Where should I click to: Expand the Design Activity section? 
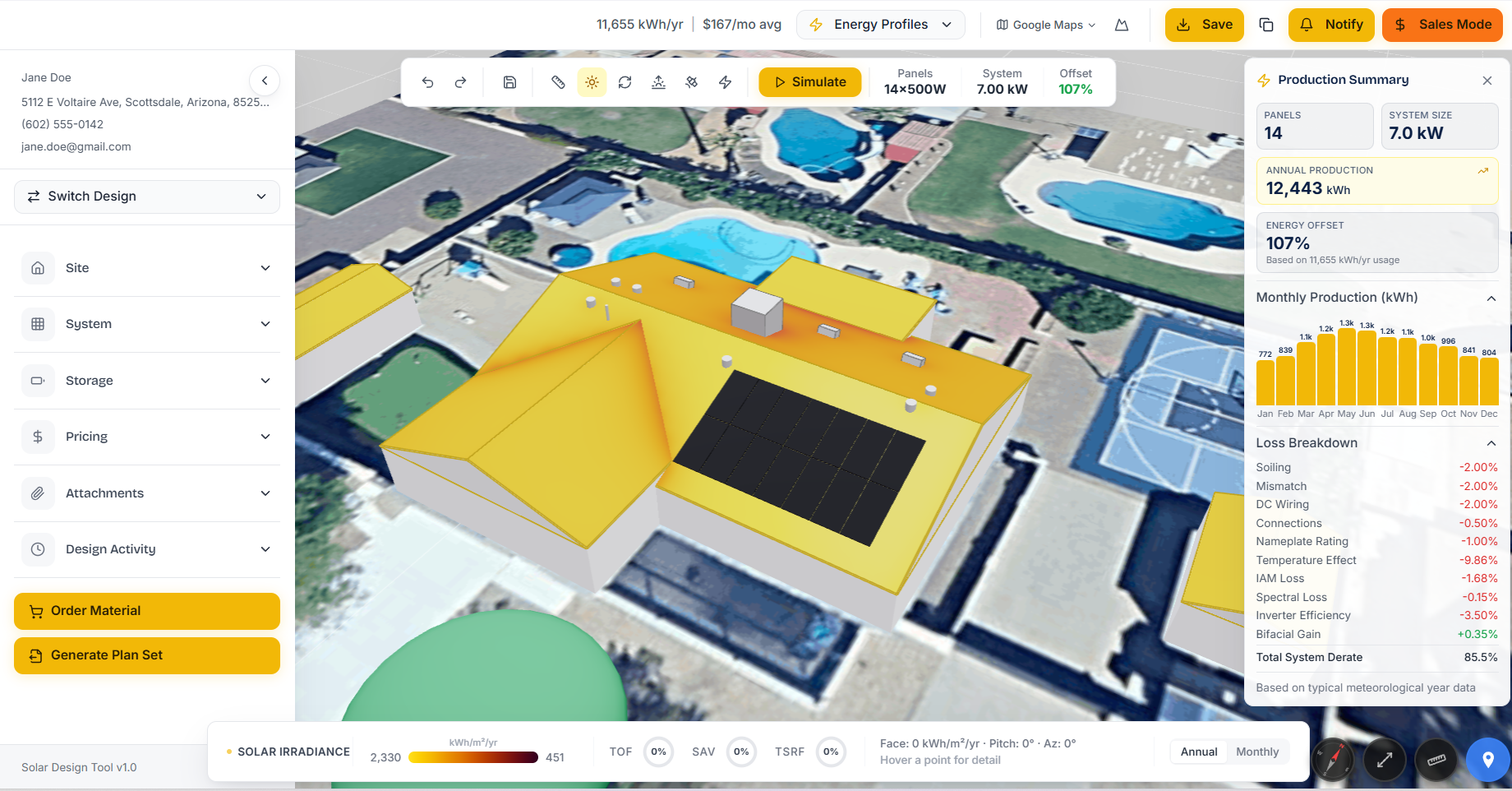(147, 549)
